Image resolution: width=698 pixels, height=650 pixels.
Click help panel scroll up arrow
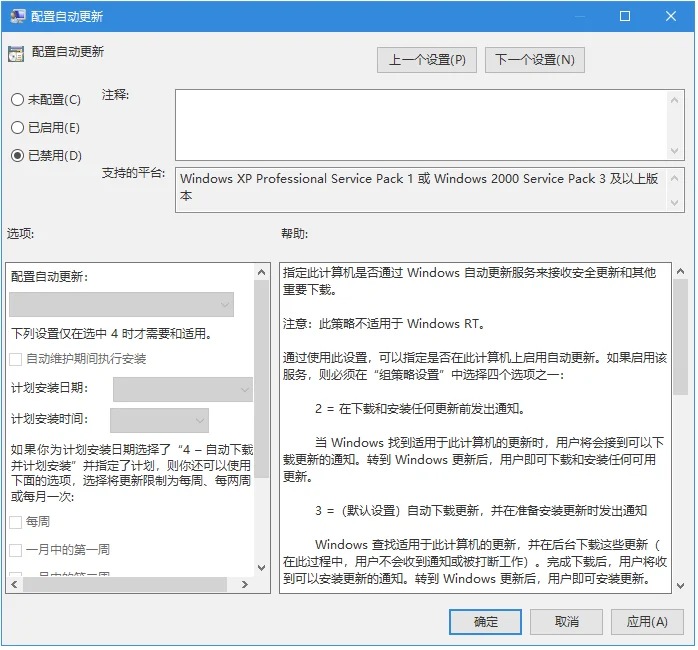(680, 271)
